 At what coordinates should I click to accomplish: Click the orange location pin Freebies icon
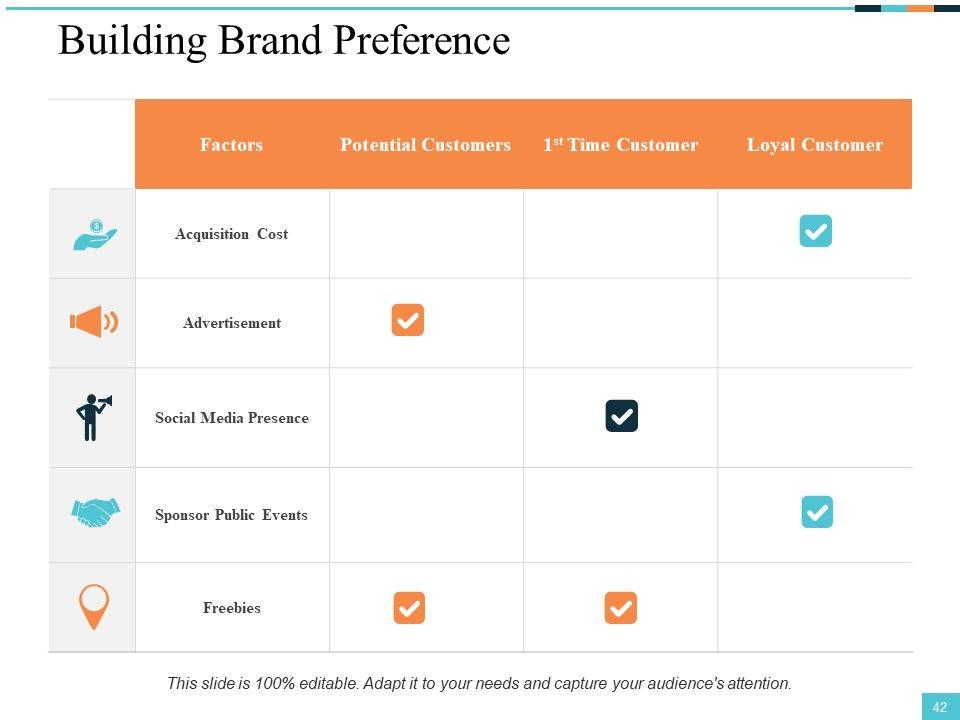pyautogui.click(x=93, y=607)
